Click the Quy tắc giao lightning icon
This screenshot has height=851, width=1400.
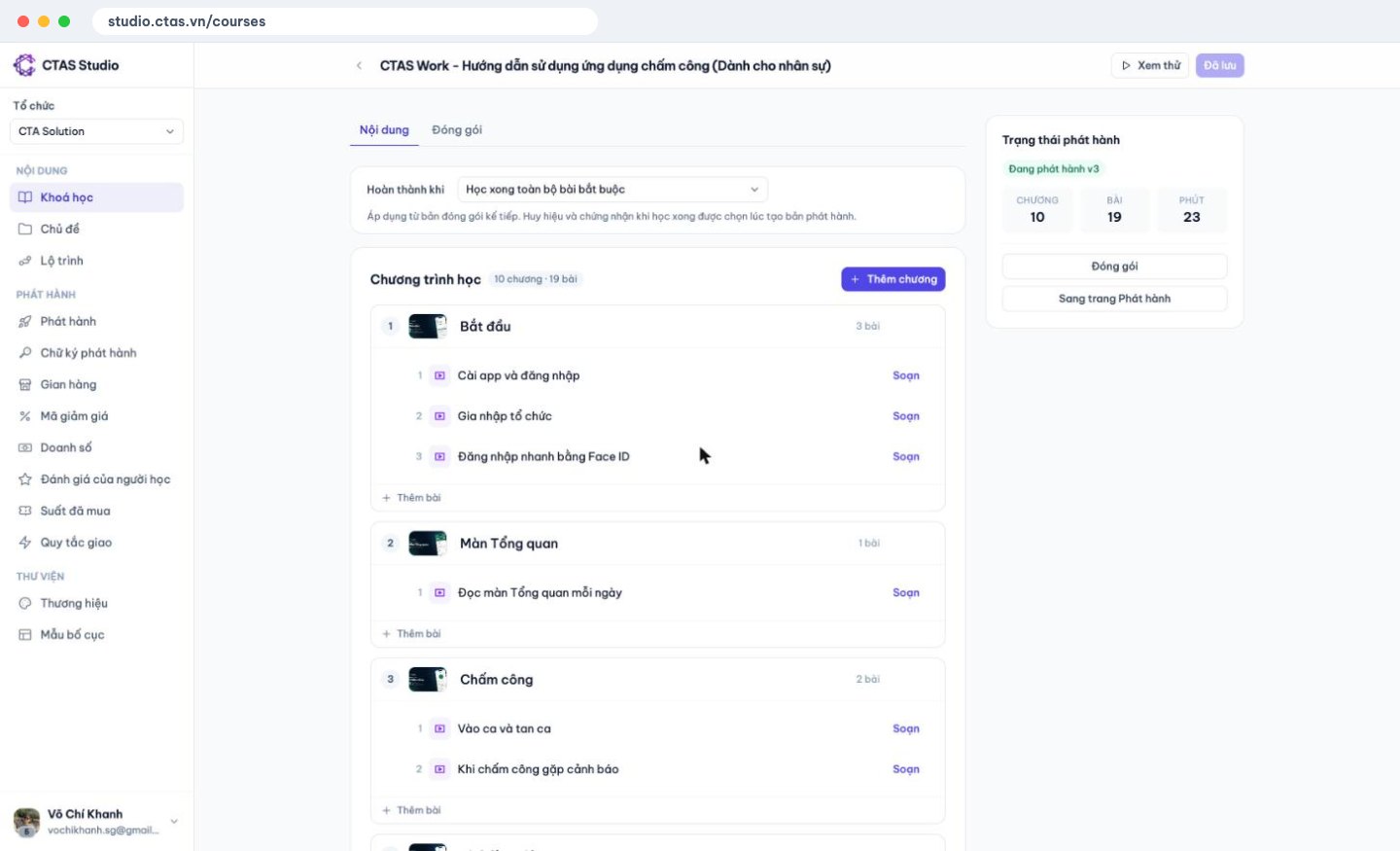coord(25,543)
